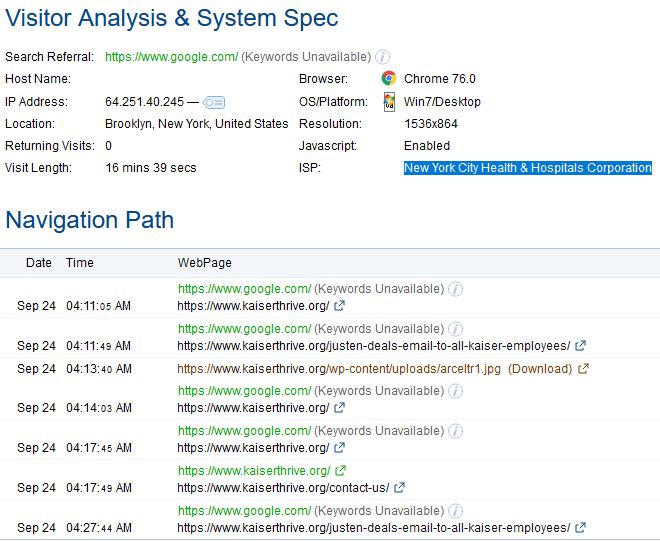
Task: Open green kaiserthrive.org referrer in 04:17:49 row
Action: (x=254, y=471)
